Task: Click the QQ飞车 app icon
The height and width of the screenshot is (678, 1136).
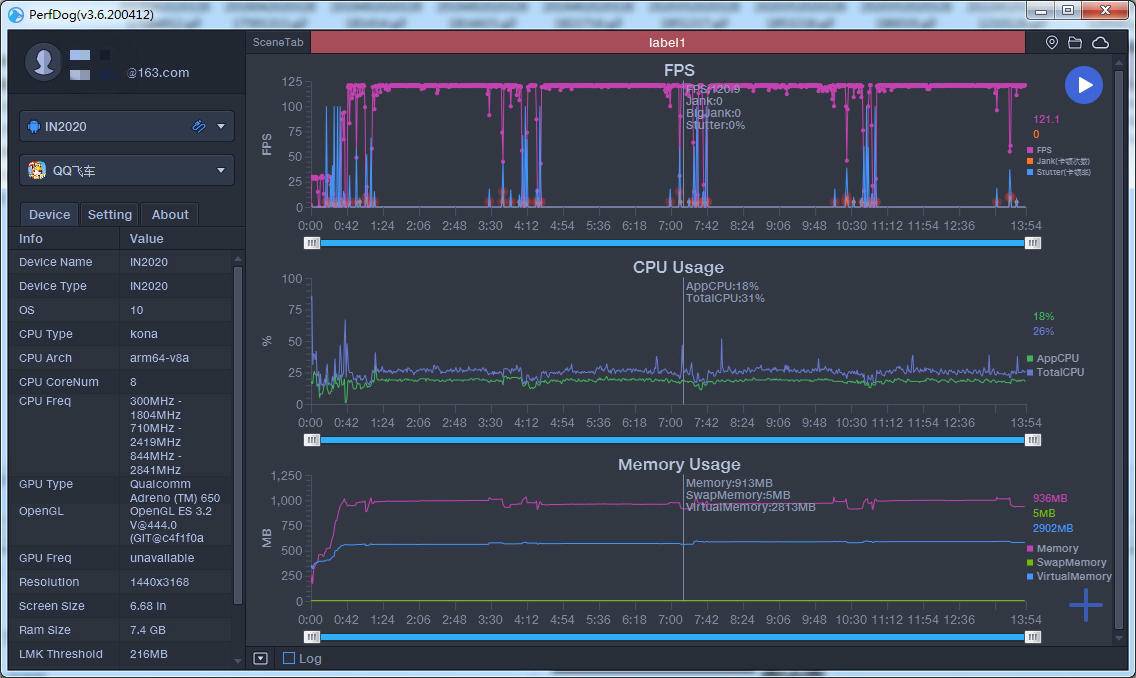Action: click(36, 170)
